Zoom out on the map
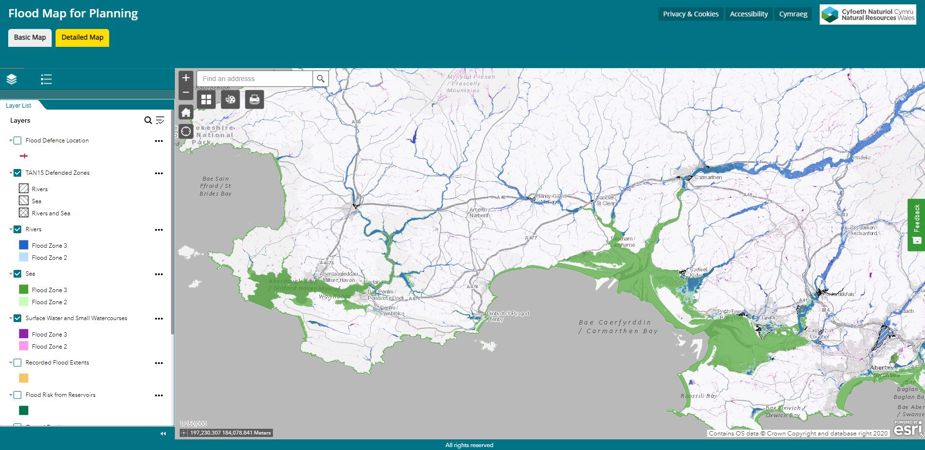 [186, 92]
